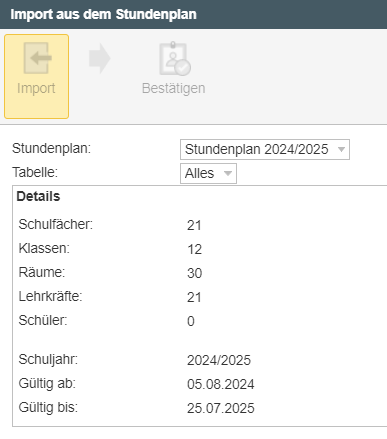This screenshot has height=439, width=387.
Task: Open the Stundenplan 2024/2025 dropdown
Action: (265, 149)
